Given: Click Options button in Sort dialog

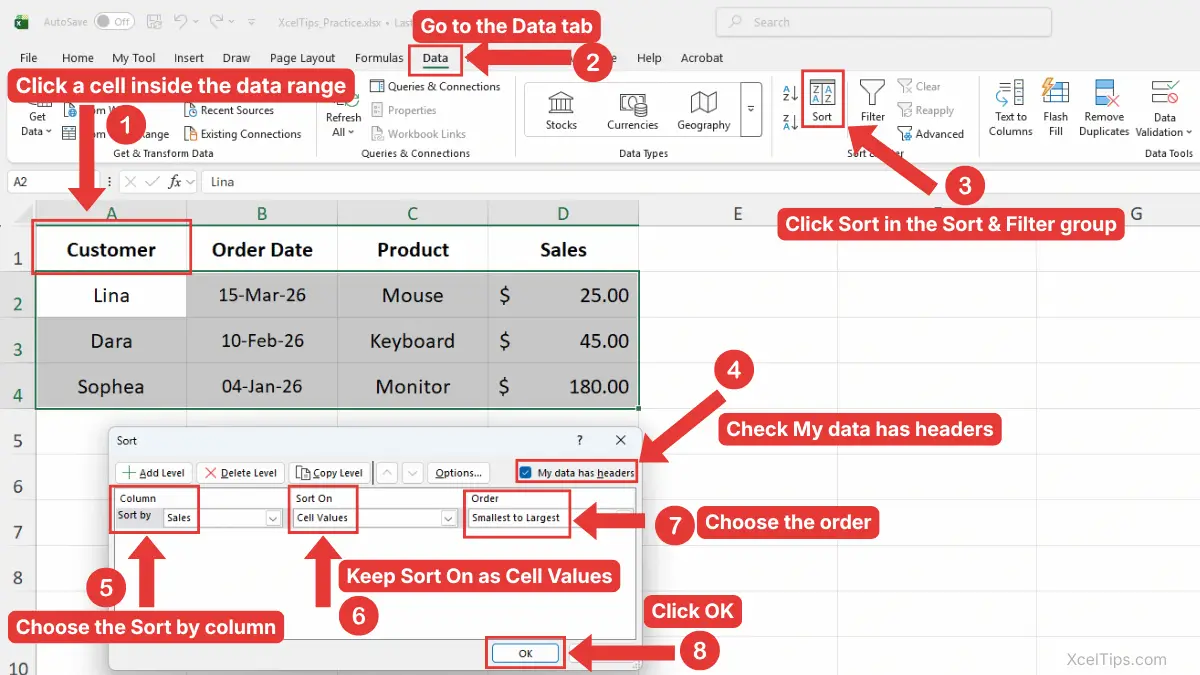Looking at the screenshot, I should pyautogui.click(x=458, y=473).
